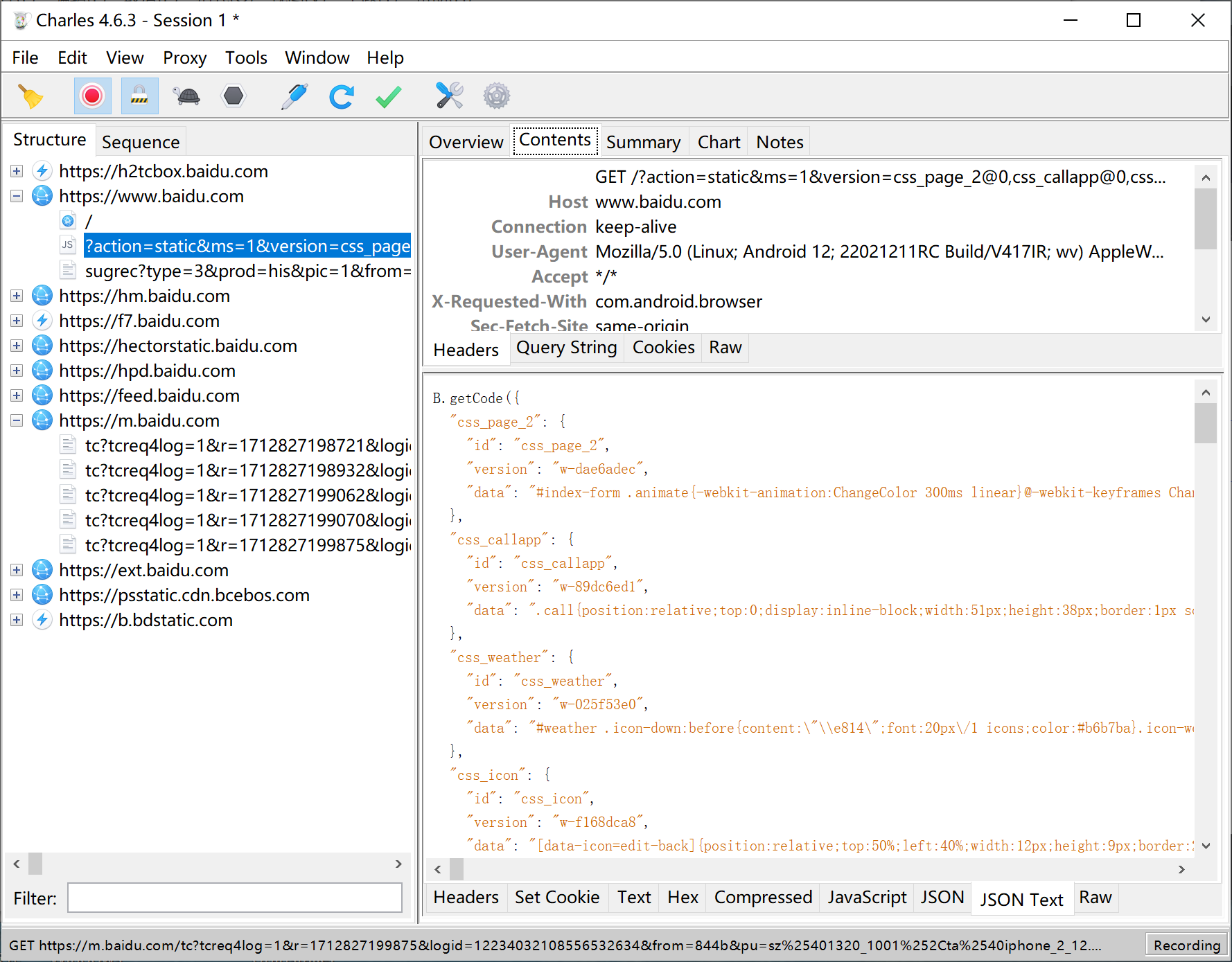Open the Proxy menu

pos(185,57)
